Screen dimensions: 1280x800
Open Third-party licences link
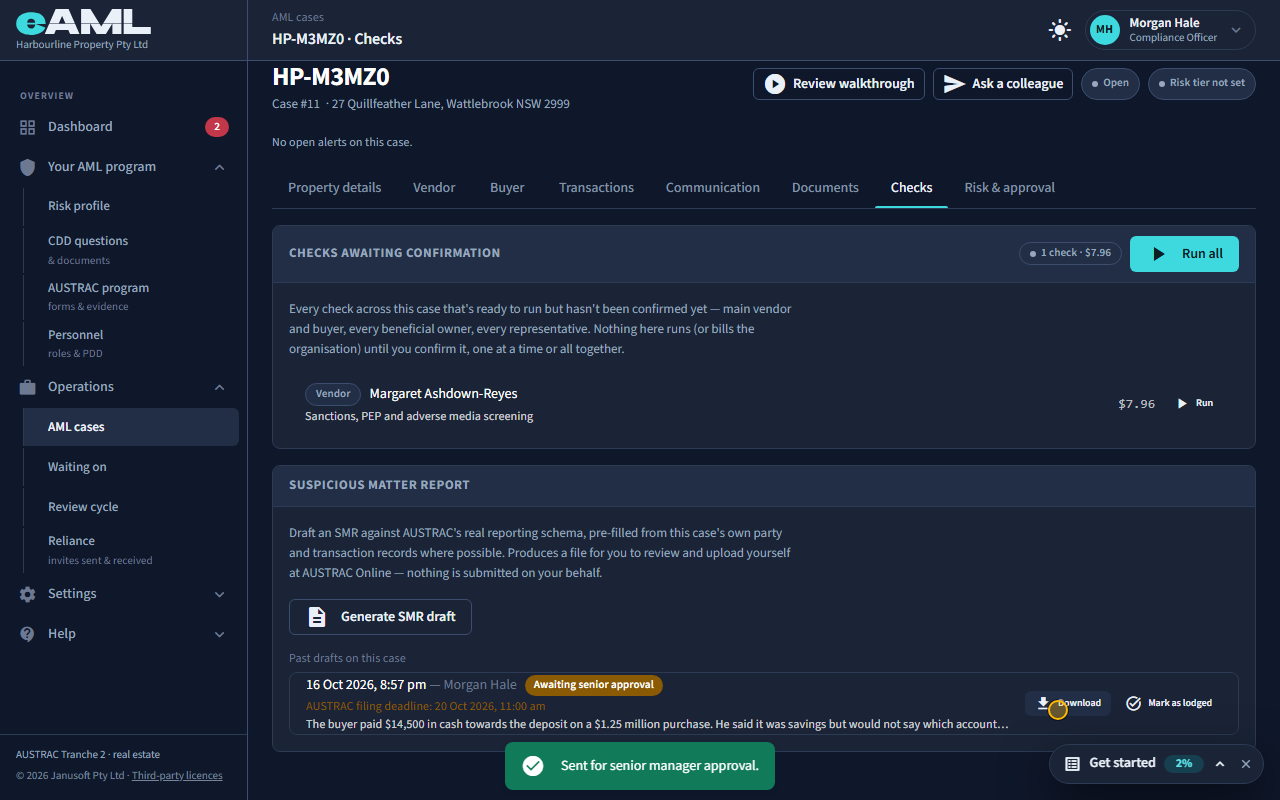177,775
